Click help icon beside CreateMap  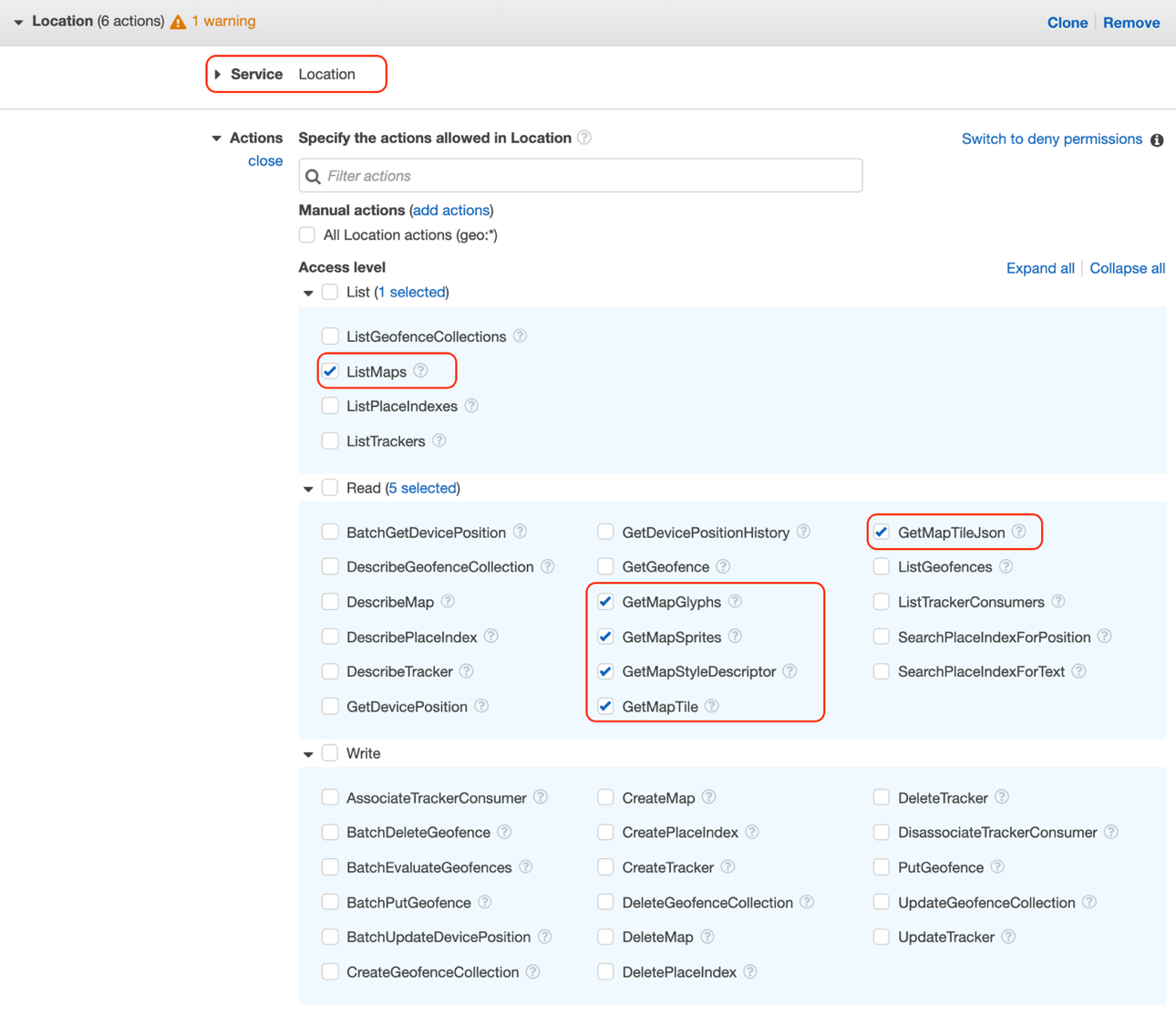(x=709, y=797)
